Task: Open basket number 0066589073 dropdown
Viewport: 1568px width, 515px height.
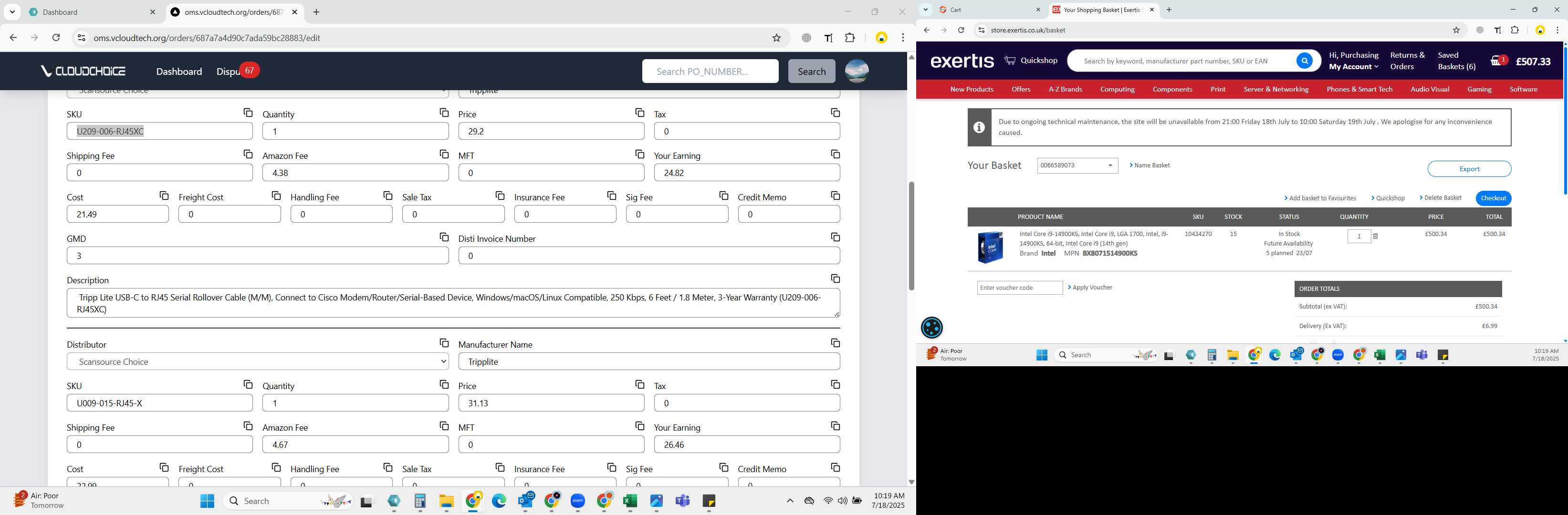Action: tap(1077, 165)
